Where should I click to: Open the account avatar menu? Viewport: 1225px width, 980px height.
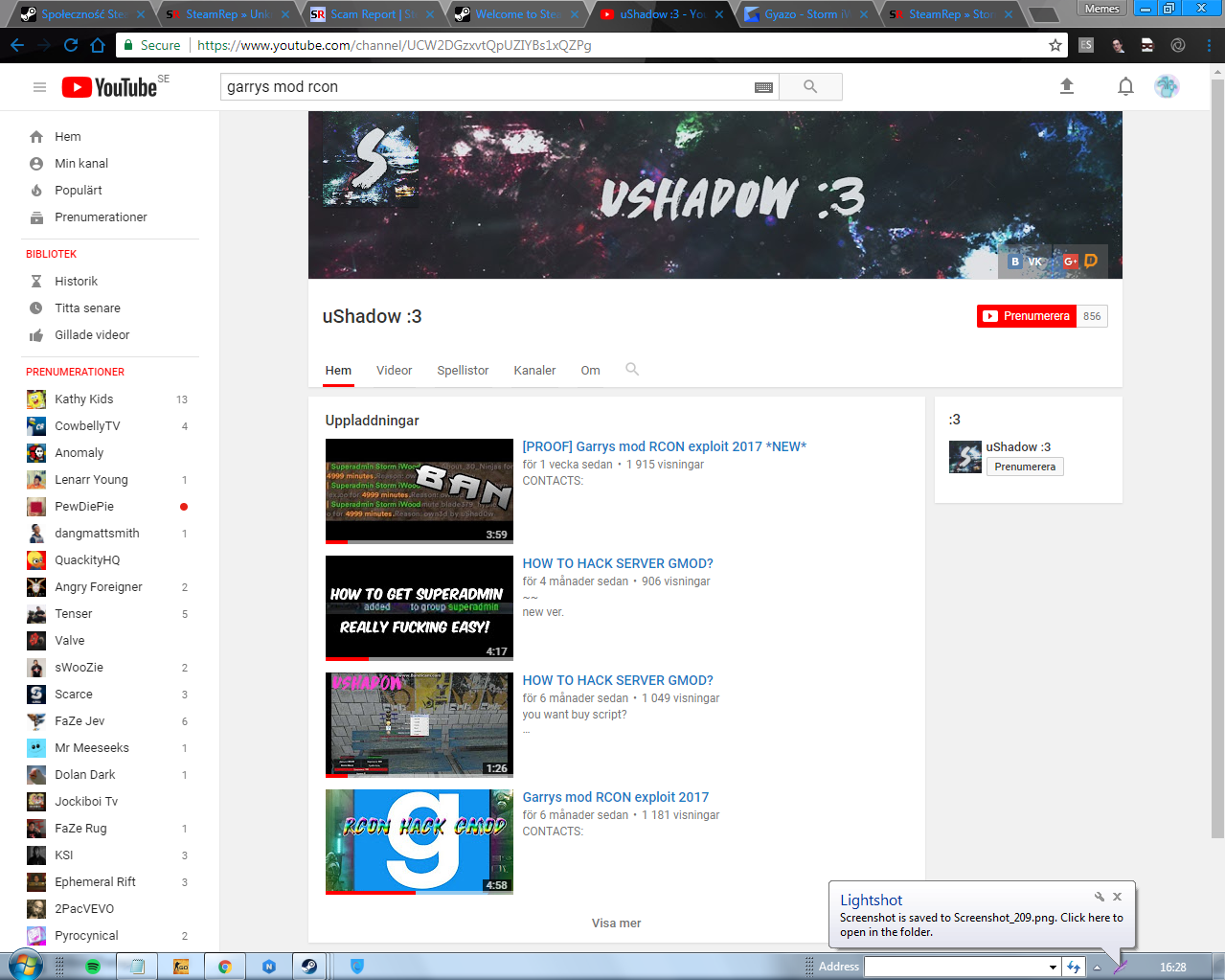1167,86
